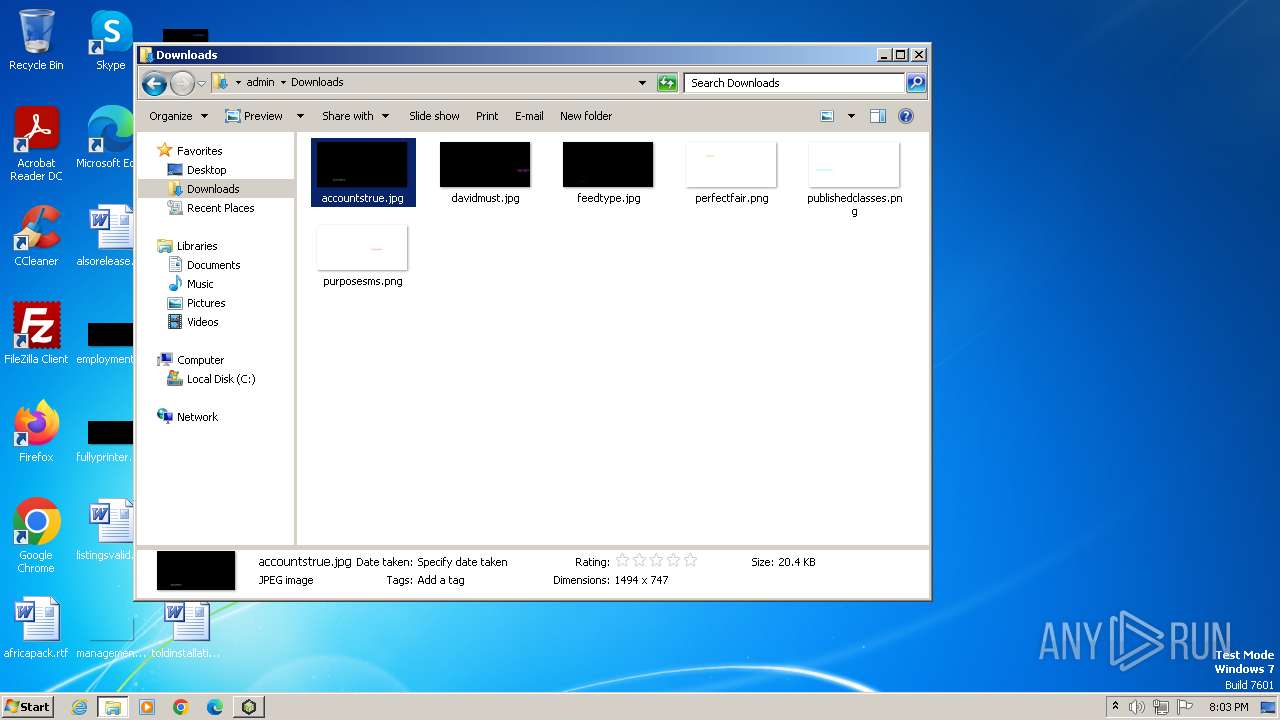Open the view options dropdown arrow
Screen dimensions: 1280x720
pos(851,116)
